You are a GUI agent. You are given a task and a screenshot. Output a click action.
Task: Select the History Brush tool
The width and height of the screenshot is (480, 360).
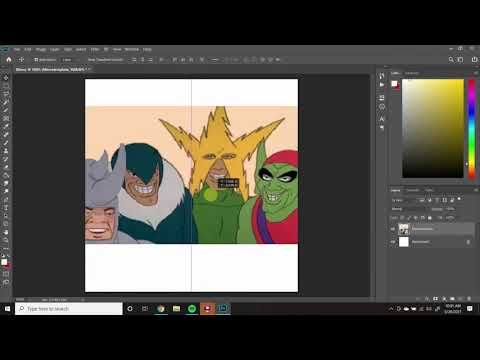6,159
